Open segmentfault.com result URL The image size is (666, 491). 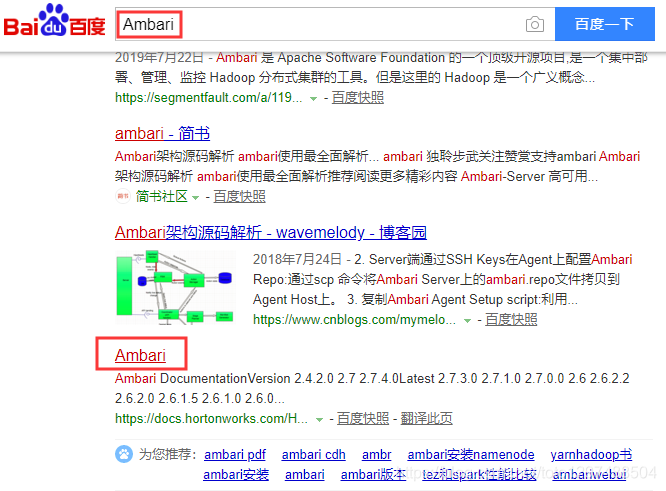209,98
